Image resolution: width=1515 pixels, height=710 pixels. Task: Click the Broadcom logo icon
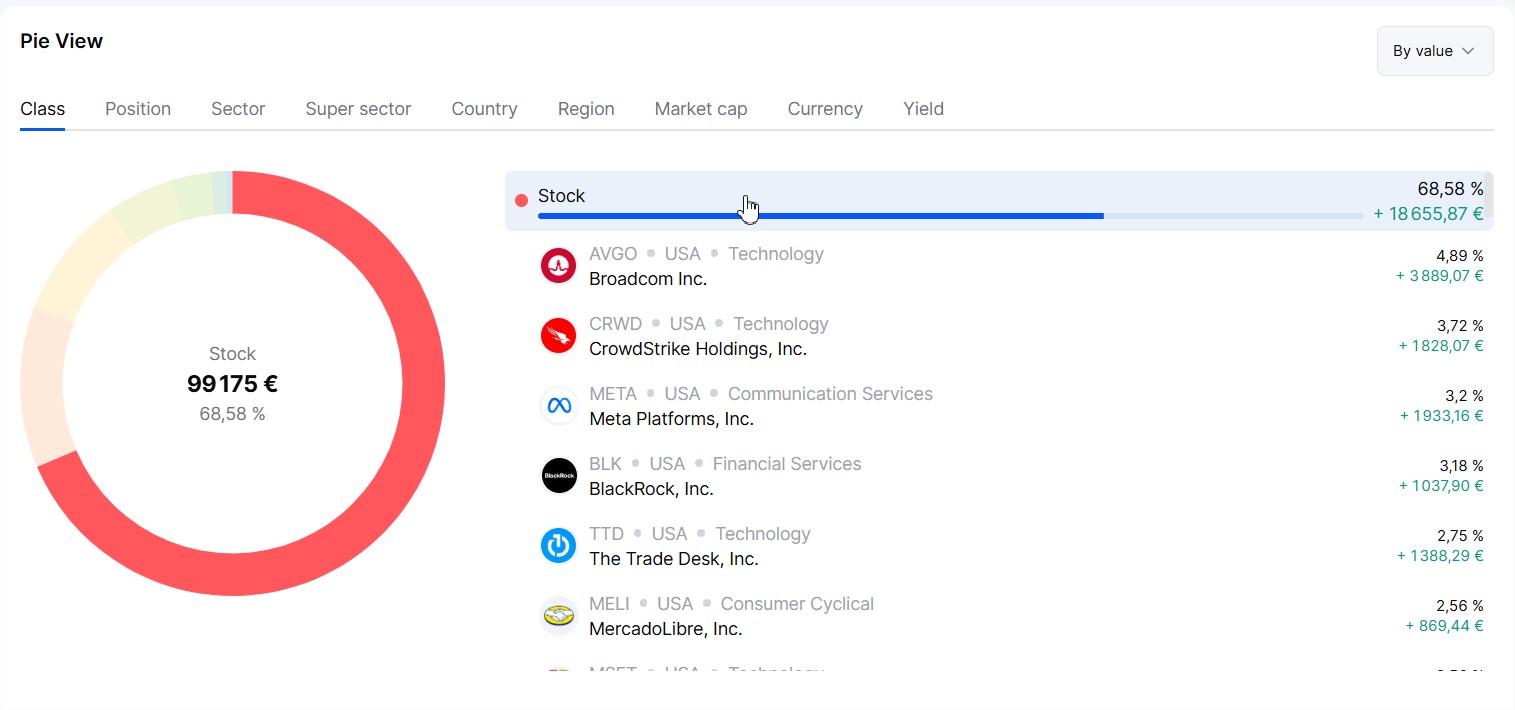[558, 266]
